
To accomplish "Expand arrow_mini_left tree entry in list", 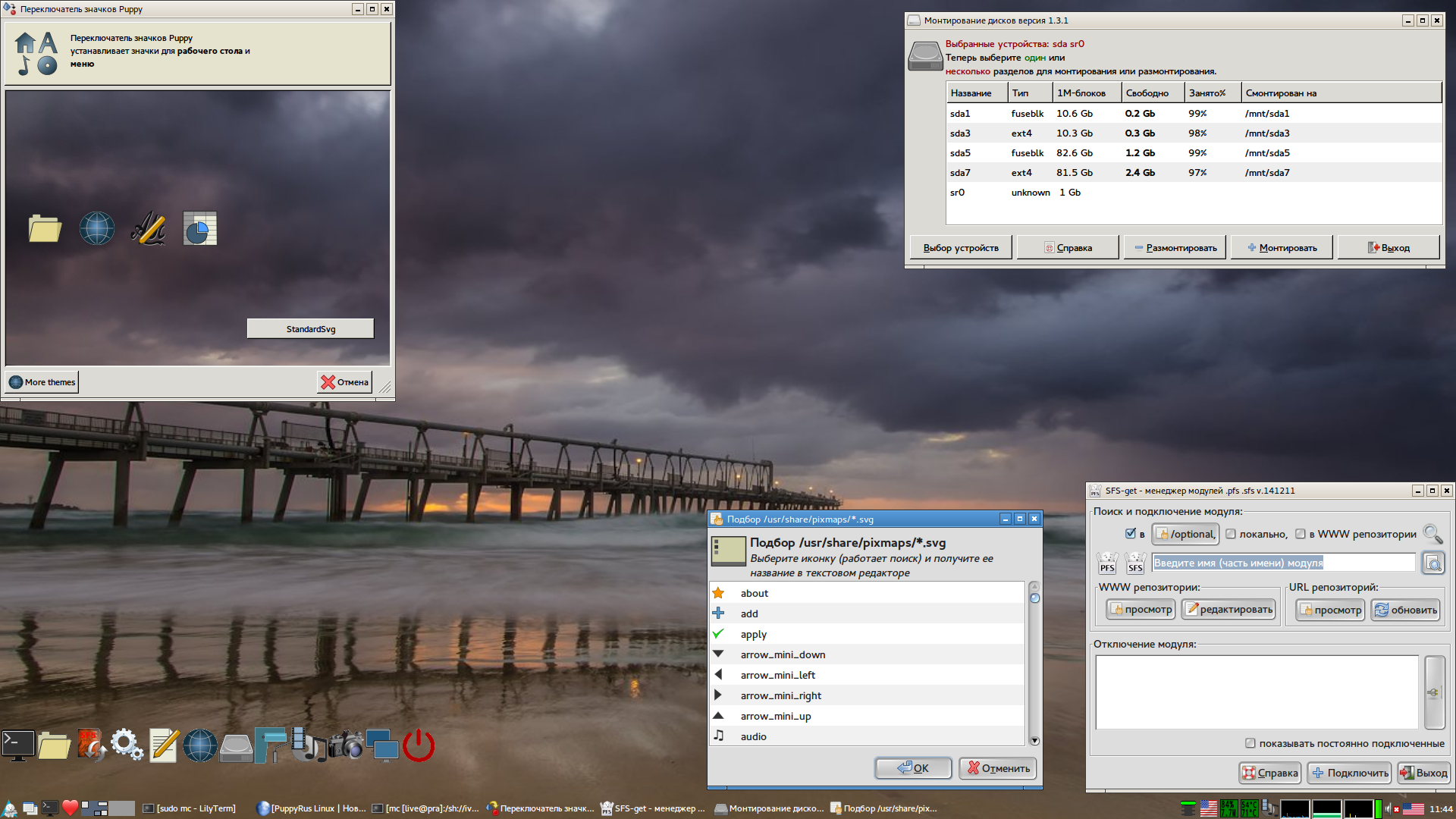I will (x=719, y=675).
